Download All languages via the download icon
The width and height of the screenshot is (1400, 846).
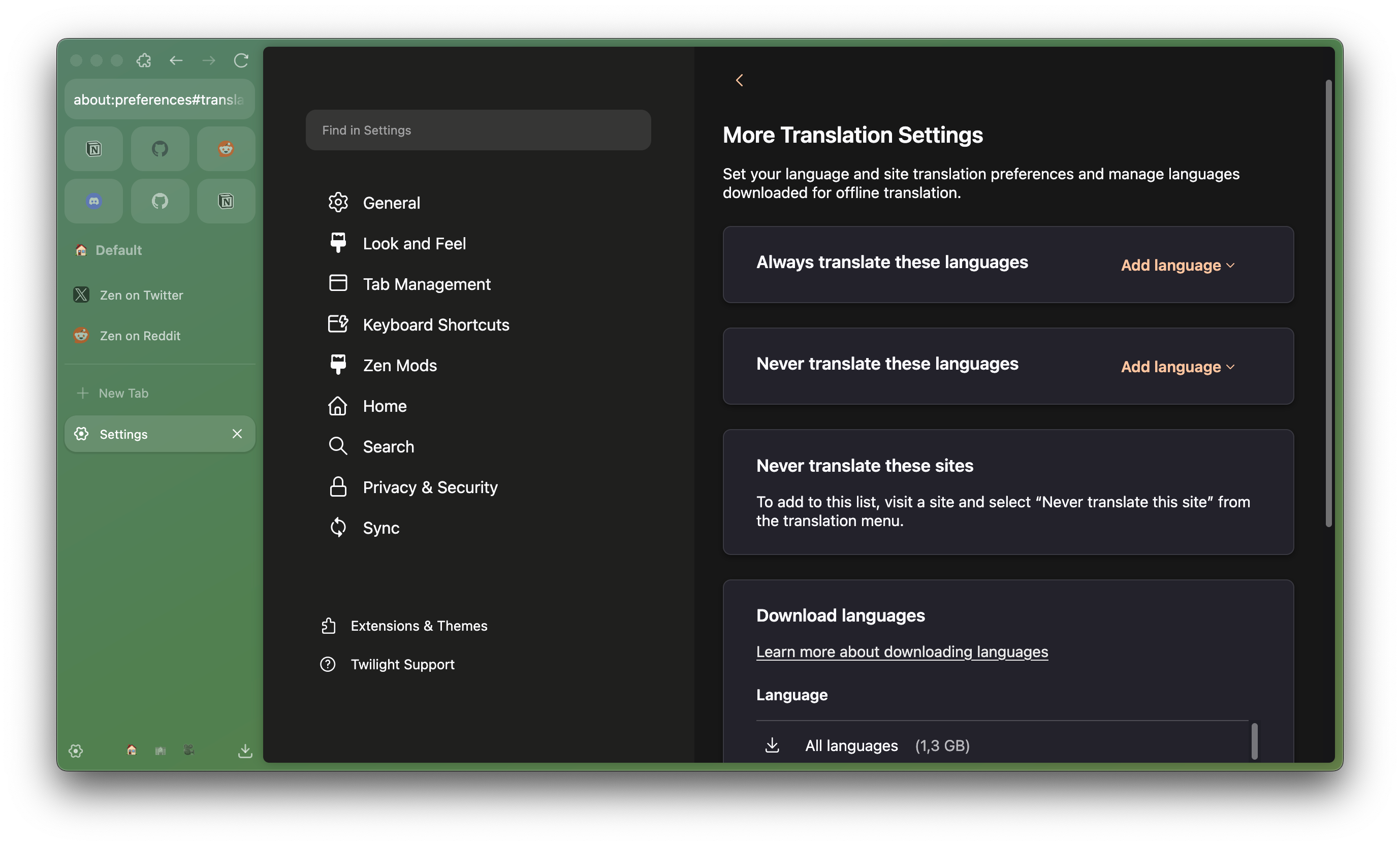pyautogui.click(x=772, y=745)
